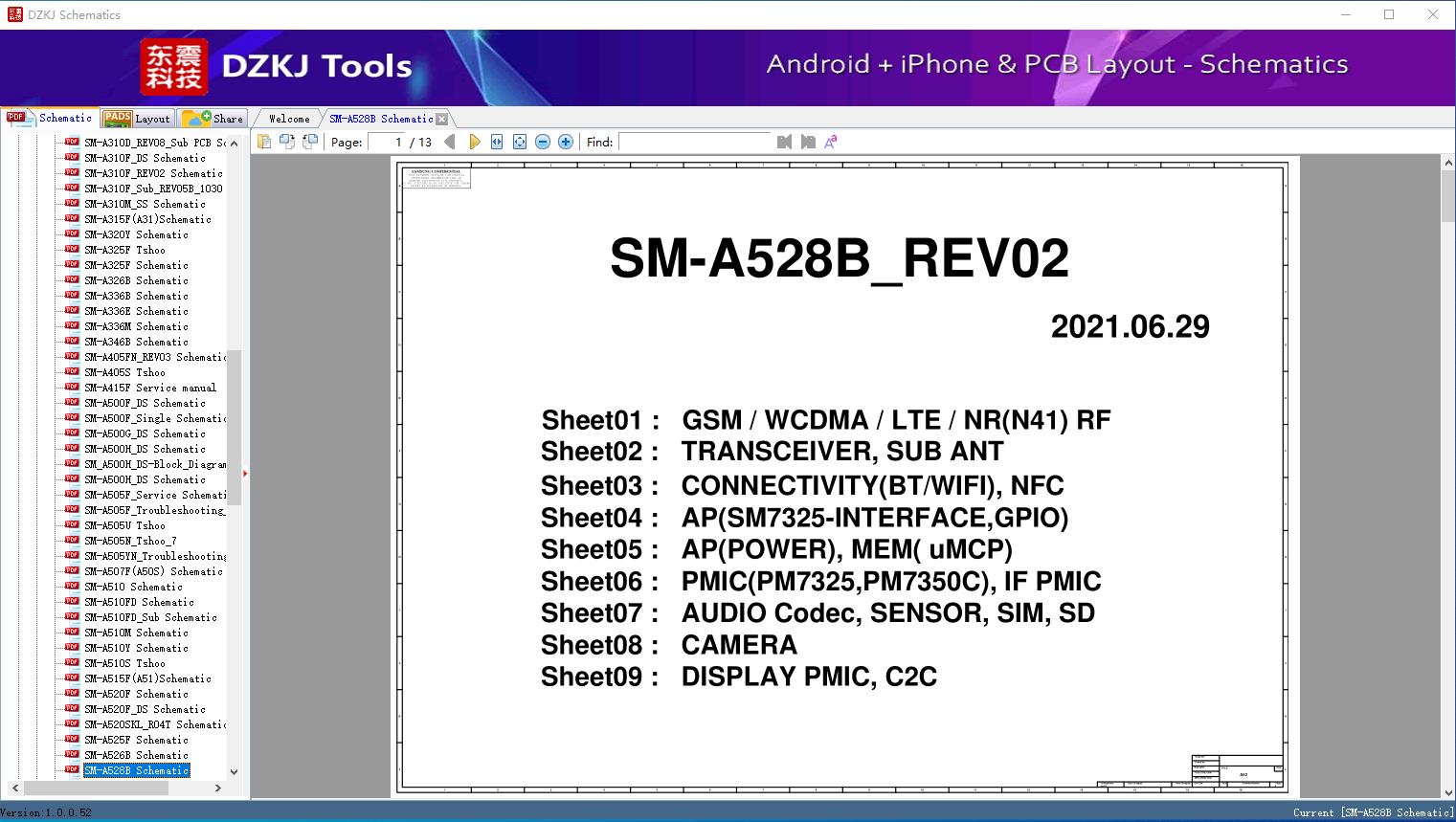This screenshot has width=1456, height=822.
Task: Select SM-A500F_Single Schematic
Action: (x=154, y=418)
